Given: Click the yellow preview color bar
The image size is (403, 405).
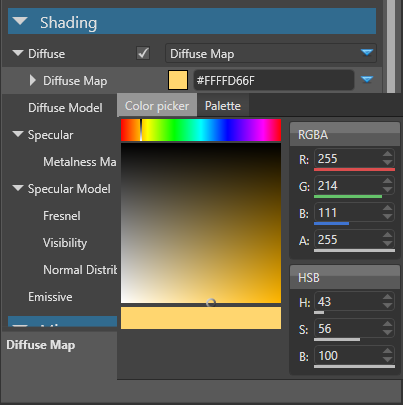Looking at the screenshot, I should coord(201,318).
